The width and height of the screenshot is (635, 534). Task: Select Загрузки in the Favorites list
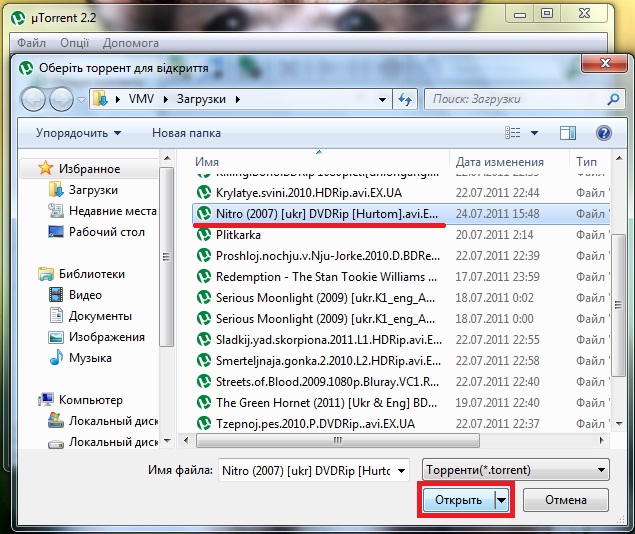coord(93,189)
